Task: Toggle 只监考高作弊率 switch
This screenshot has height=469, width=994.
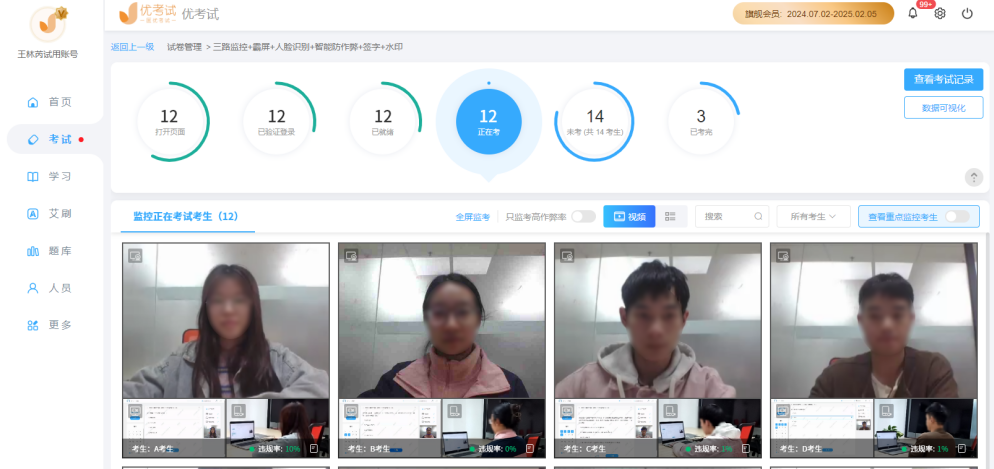Action: [583, 216]
